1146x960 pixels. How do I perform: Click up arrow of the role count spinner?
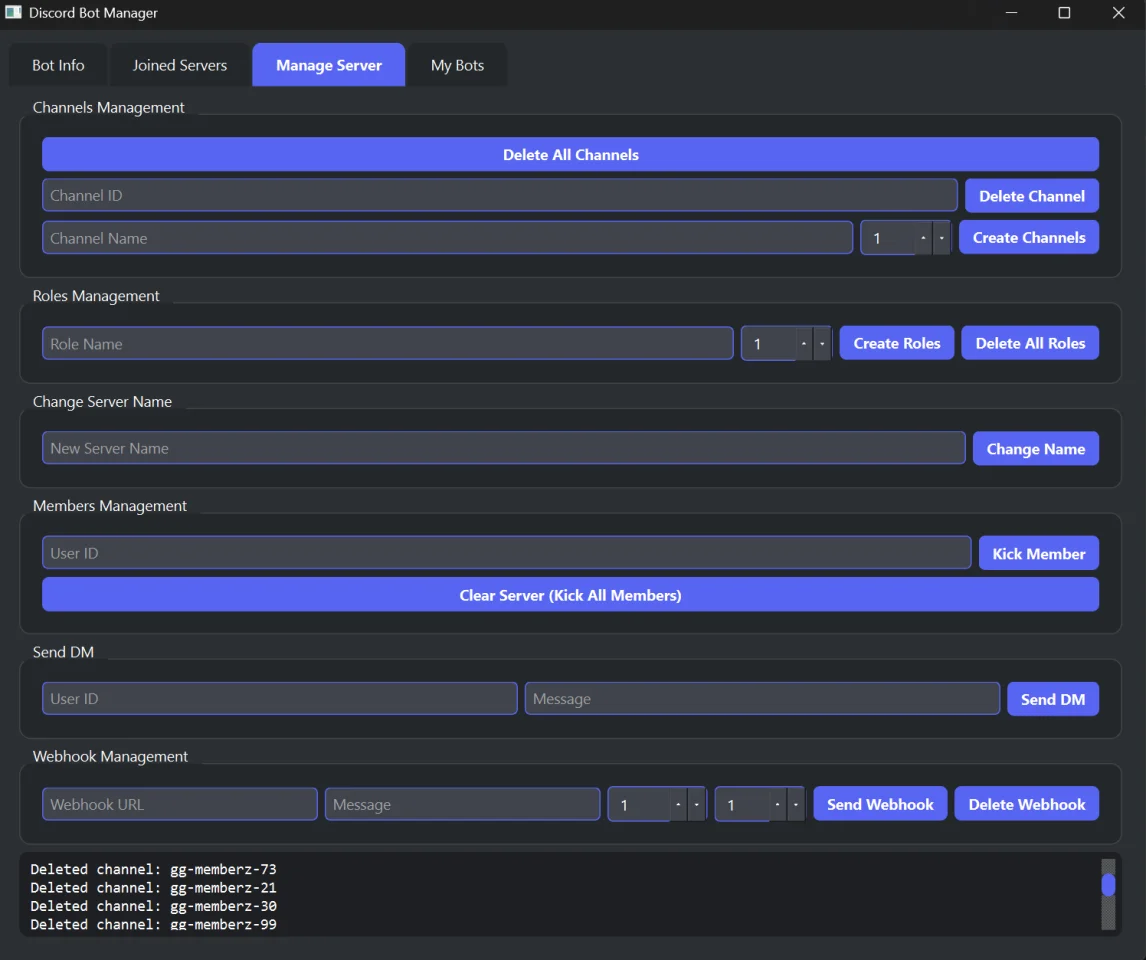point(803,343)
